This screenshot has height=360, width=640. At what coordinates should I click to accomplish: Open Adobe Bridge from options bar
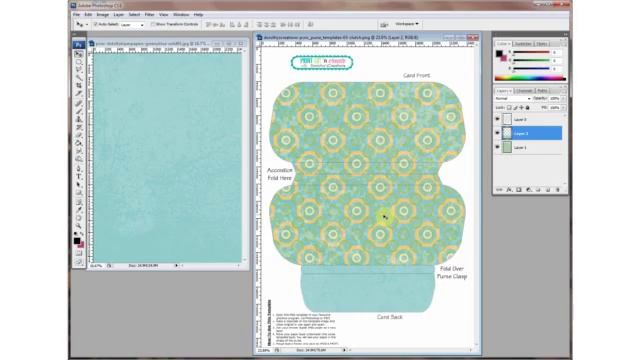384,24
